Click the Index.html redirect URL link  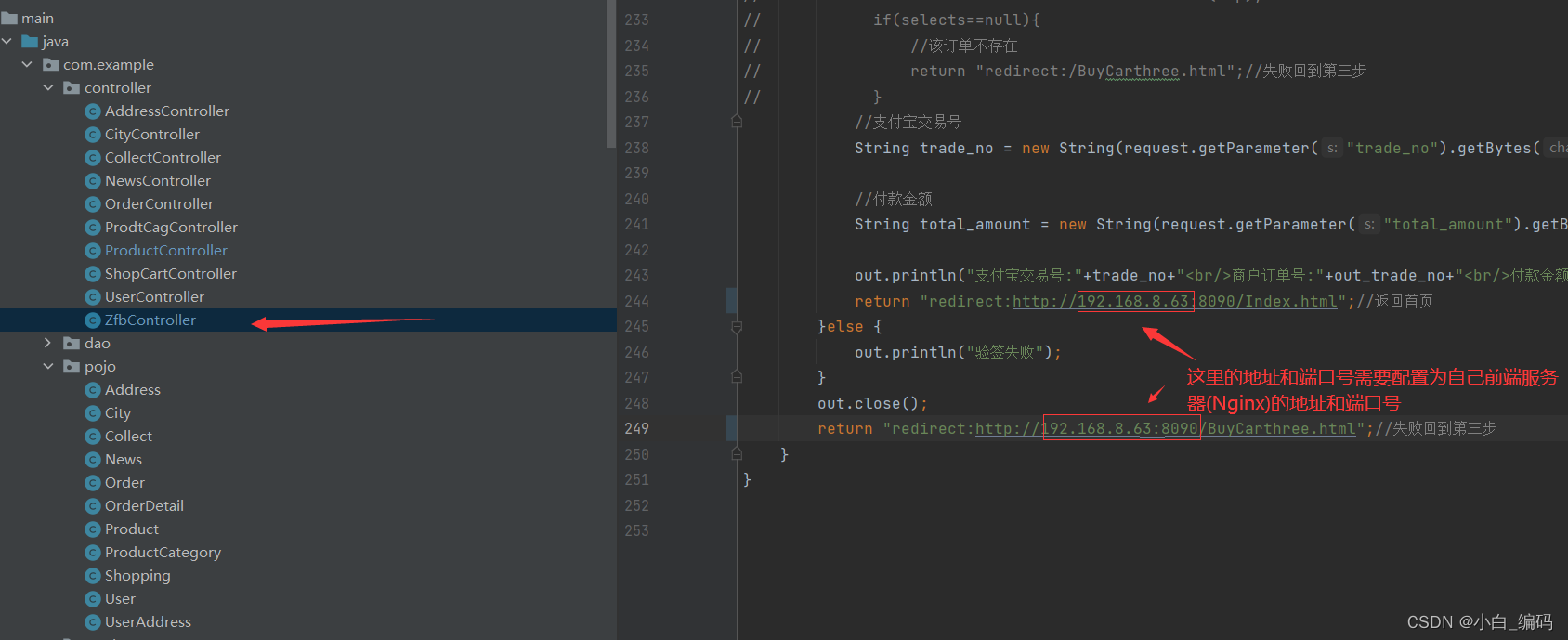click(x=1174, y=301)
